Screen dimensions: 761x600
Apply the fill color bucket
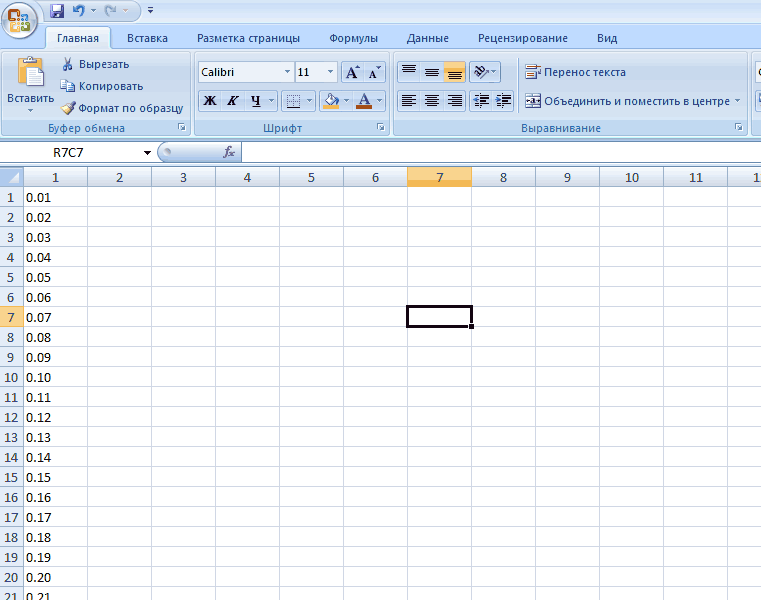(x=330, y=100)
